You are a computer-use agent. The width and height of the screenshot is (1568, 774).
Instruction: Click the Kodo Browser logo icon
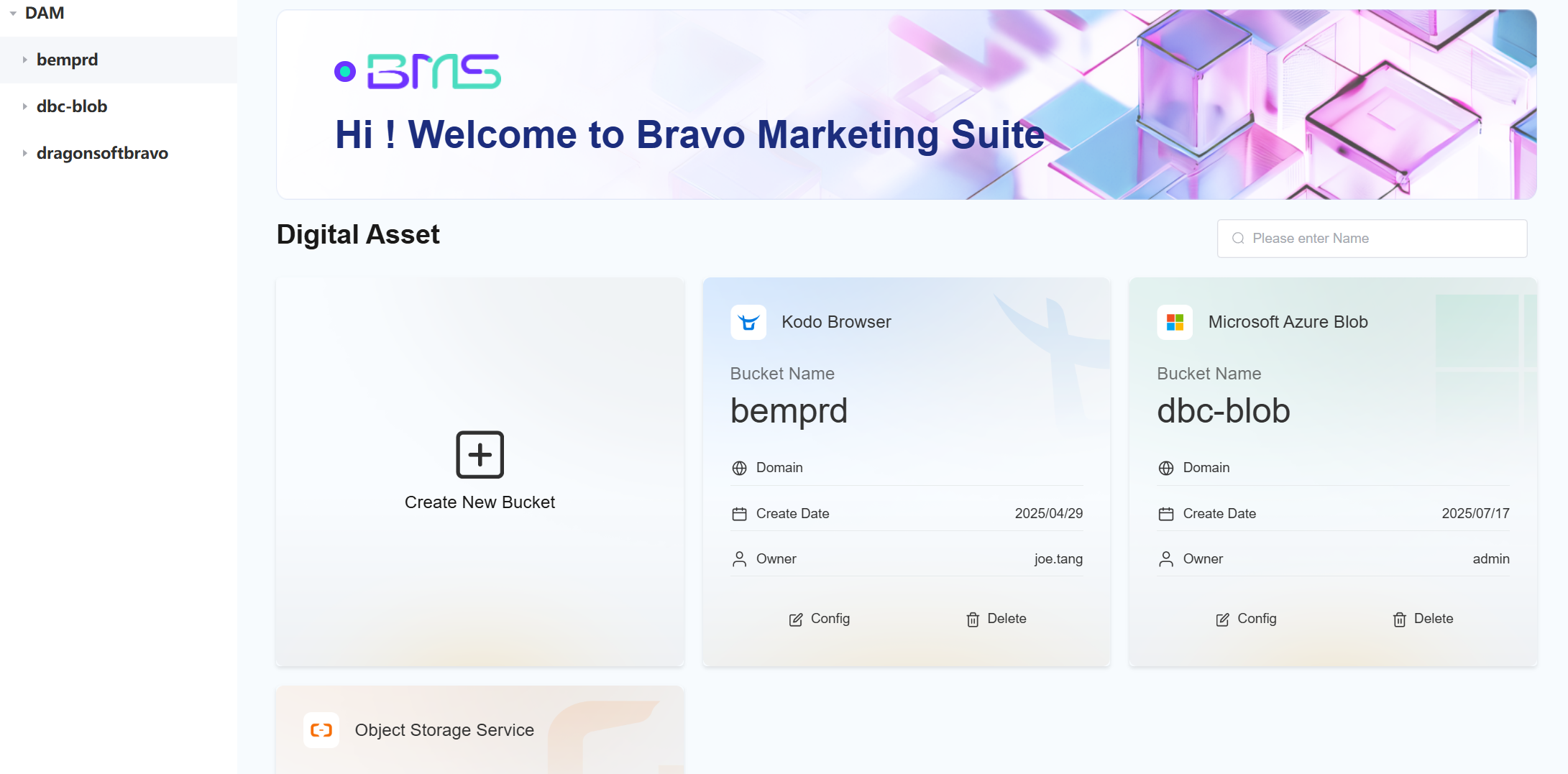point(748,322)
